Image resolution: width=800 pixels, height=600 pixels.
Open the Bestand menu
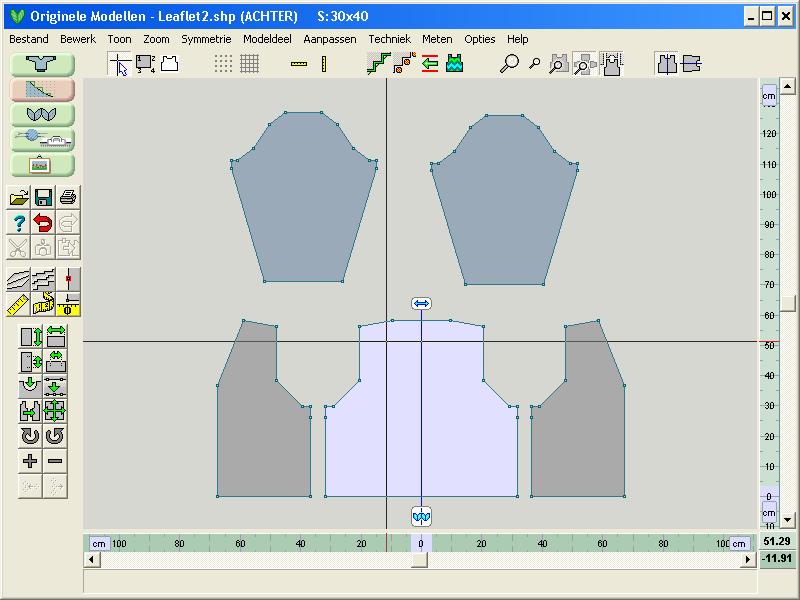point(29,39)
